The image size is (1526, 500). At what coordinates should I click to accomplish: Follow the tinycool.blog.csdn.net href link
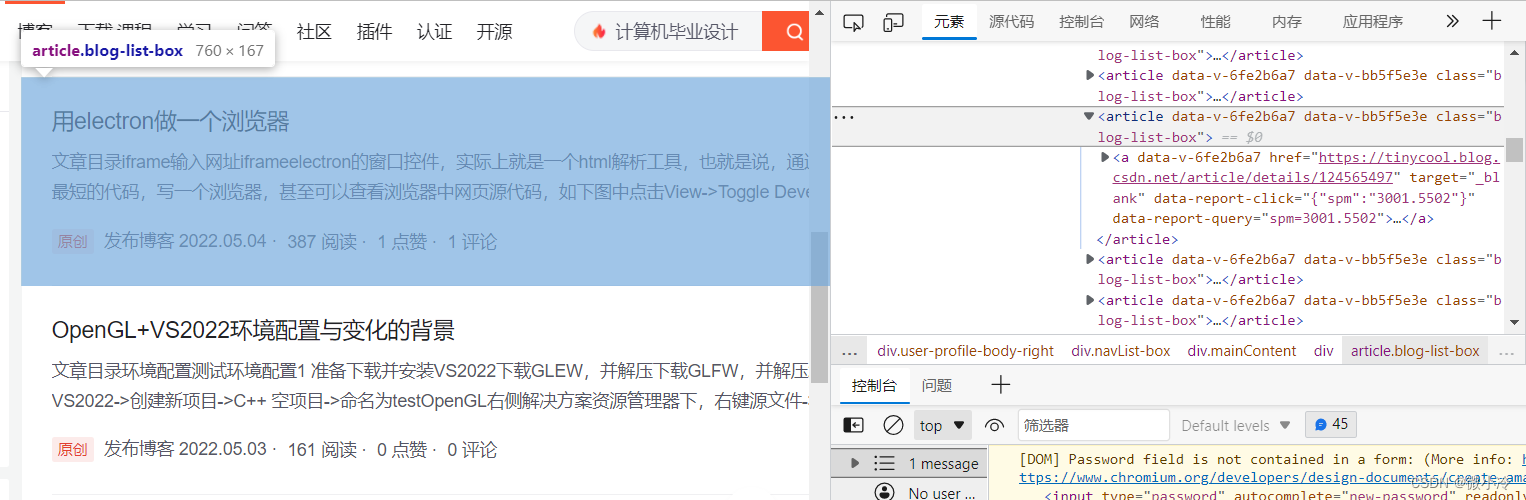[1306, 167]
